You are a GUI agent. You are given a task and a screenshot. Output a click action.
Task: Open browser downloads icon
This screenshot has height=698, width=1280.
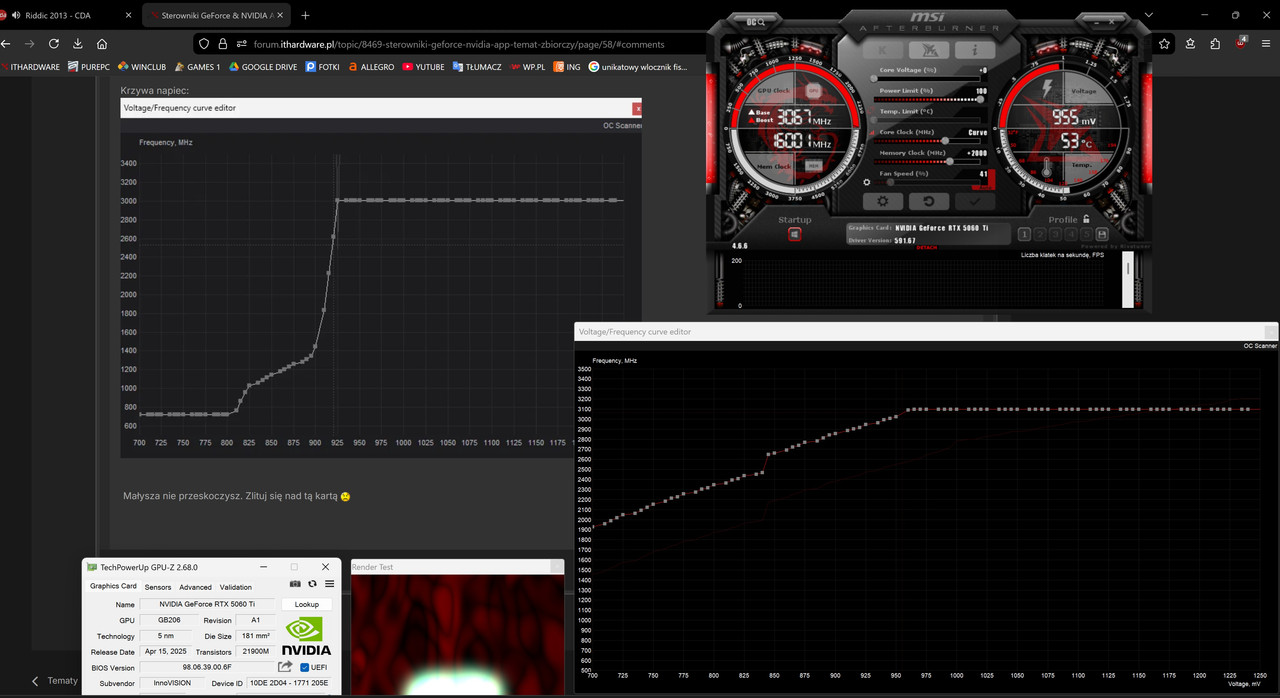tap(78, 44)
